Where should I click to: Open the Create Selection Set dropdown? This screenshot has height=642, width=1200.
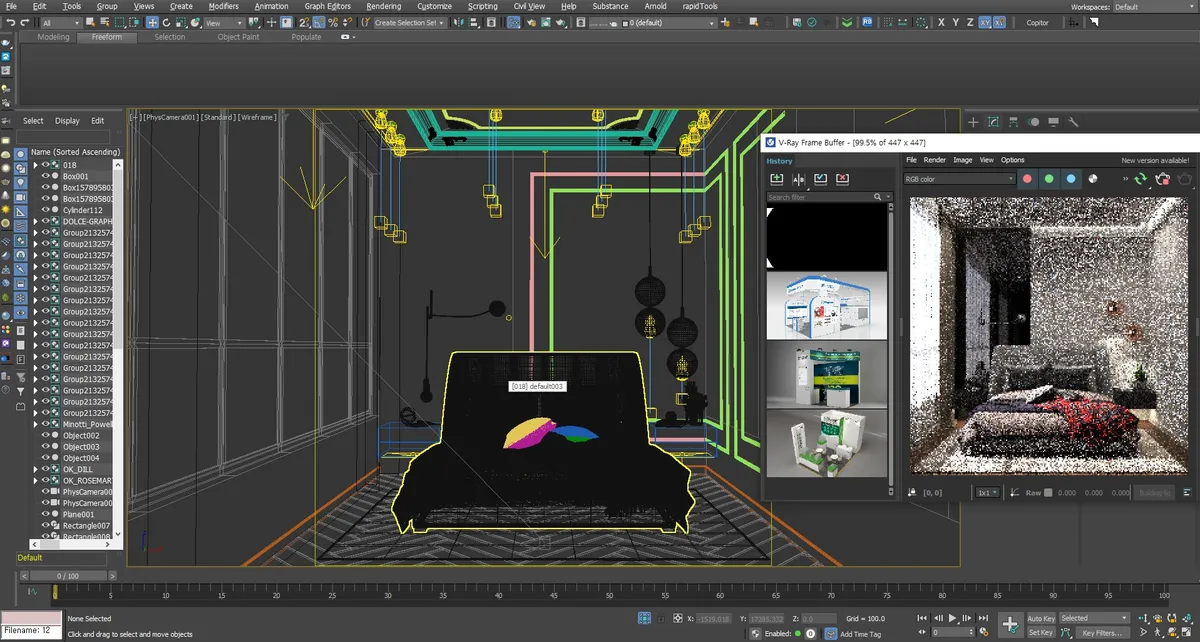pyautogui.click(x=411, y=22)
